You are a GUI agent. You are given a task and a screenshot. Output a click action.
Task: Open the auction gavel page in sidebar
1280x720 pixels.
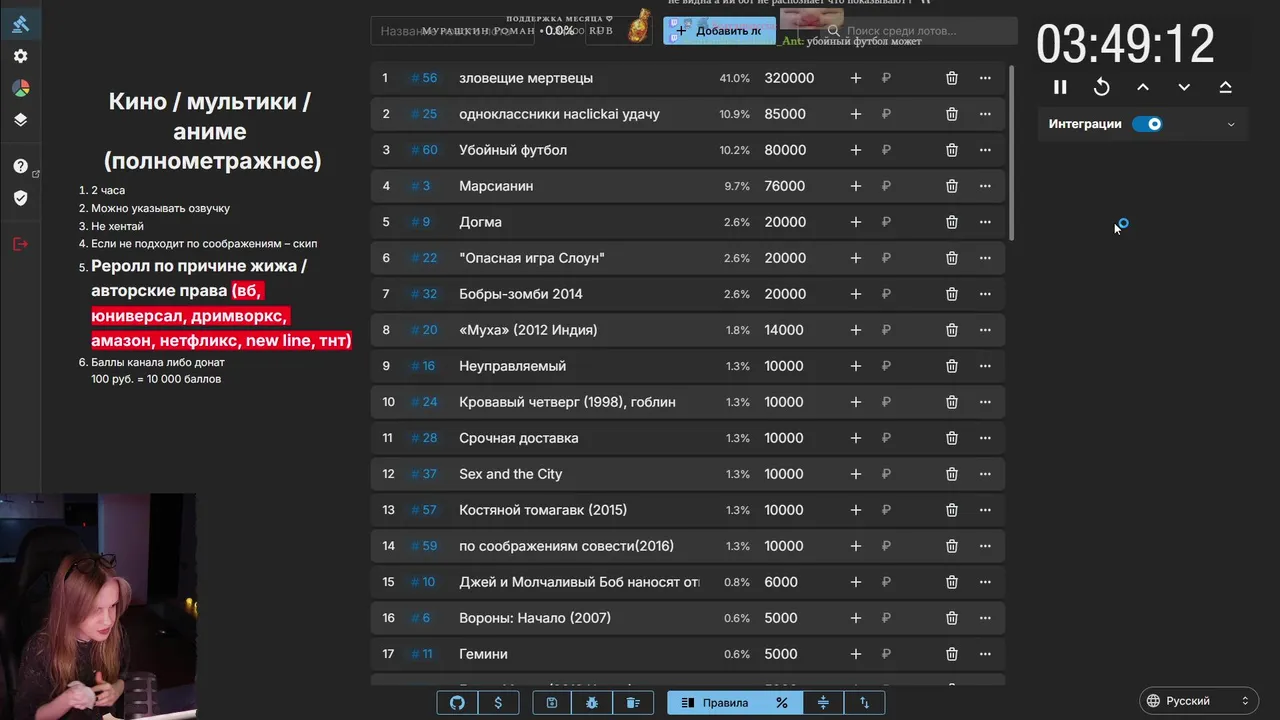tap(20, 24)
